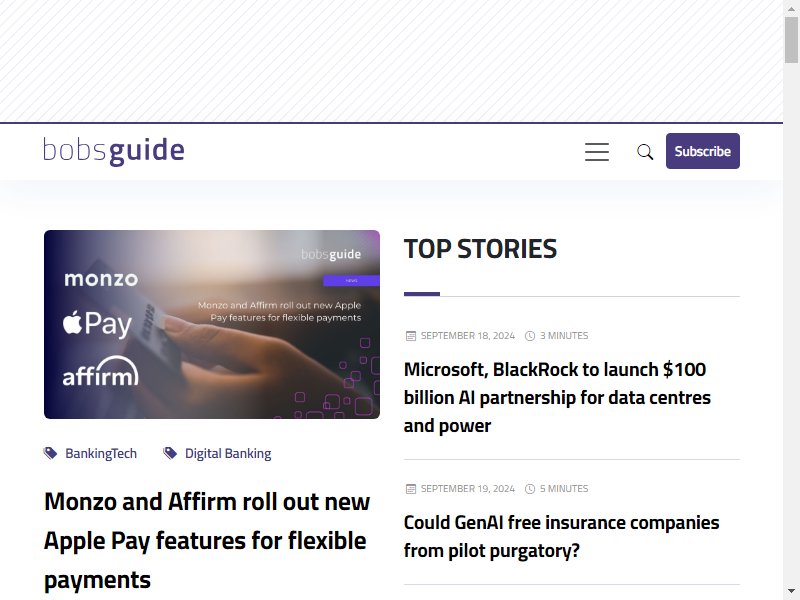Open the hamburger navigation menu

(x=596, y=152)
